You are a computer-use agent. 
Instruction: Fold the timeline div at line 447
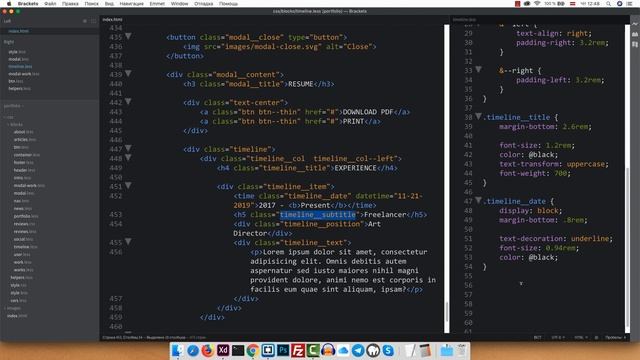(x=128, y=148)
